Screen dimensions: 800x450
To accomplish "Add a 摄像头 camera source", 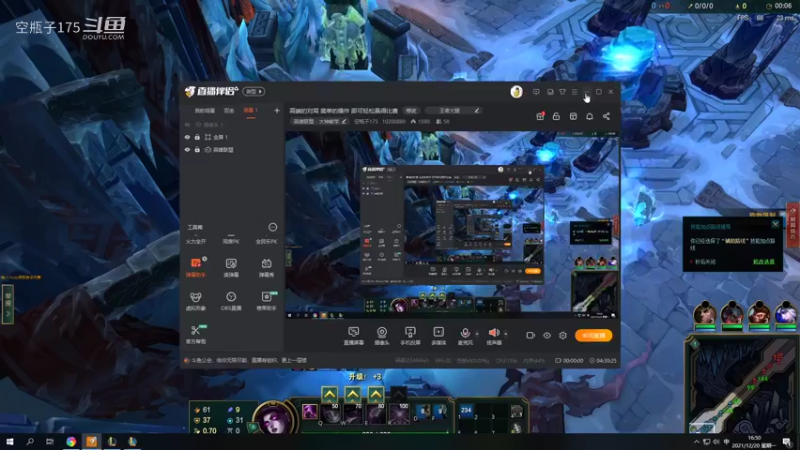I will pos(382,336).
